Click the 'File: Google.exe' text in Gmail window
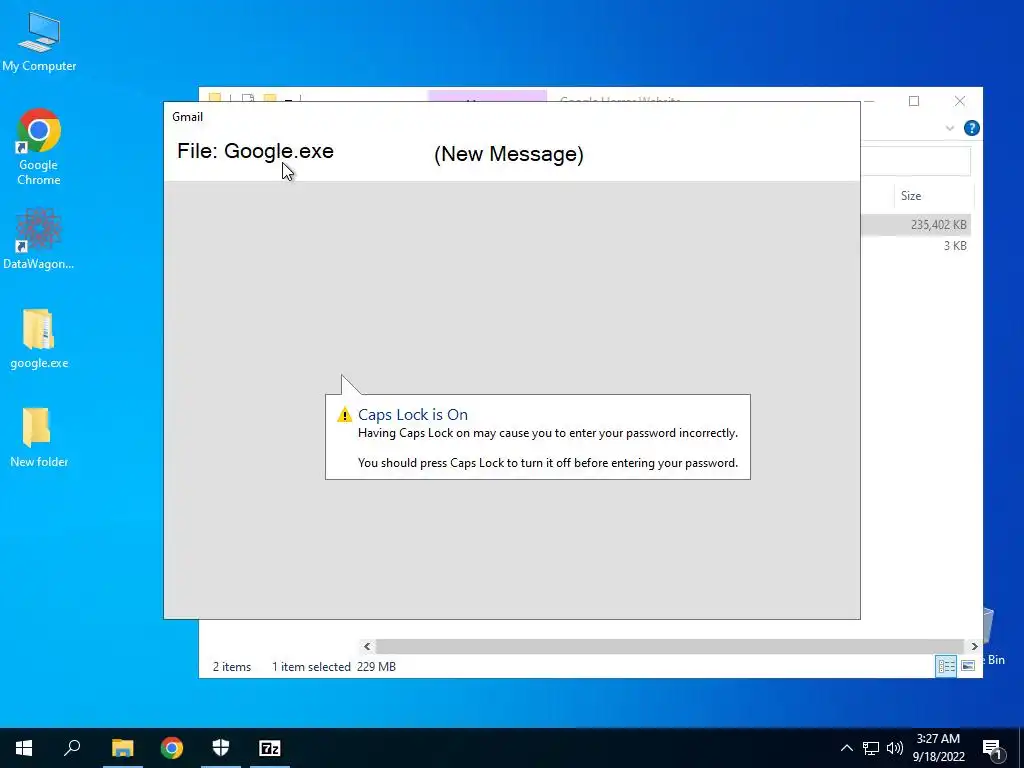 [x=255, y=151]
